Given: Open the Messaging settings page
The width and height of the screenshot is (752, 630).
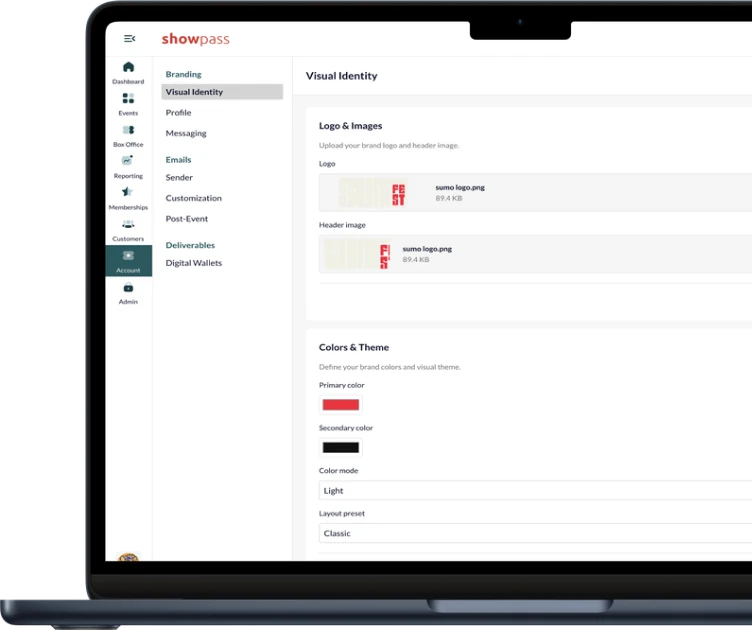Looking at the screenshot, I should [x=186, y=133].
